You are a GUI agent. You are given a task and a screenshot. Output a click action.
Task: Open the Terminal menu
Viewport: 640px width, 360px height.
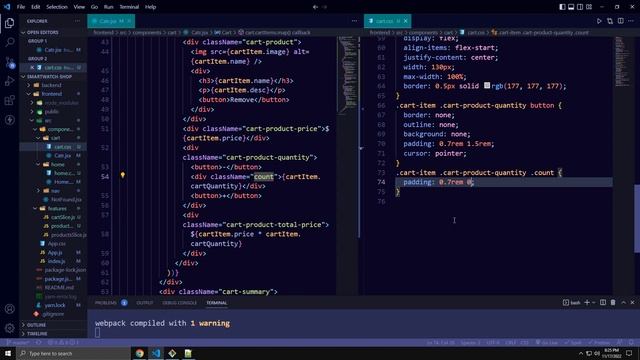click(129, 7)
